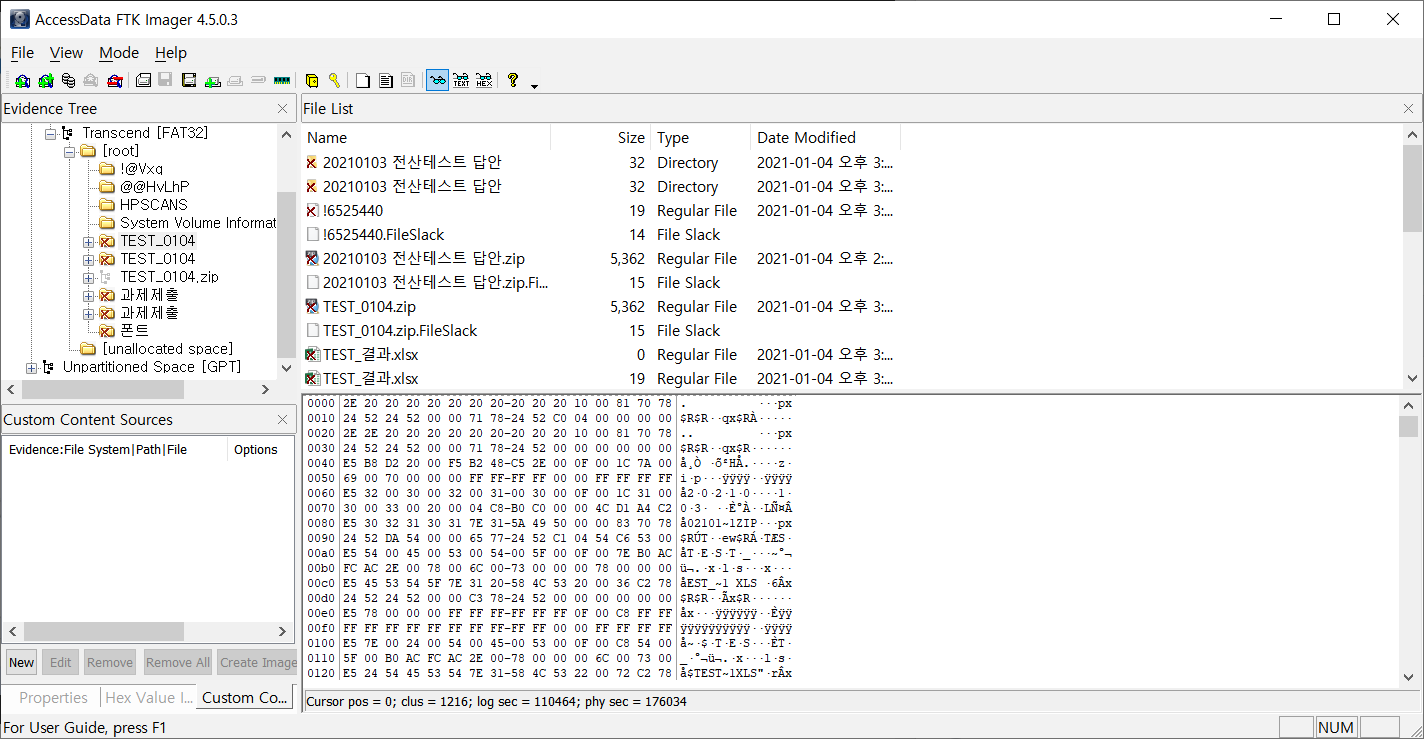Toggle TEXT view mode button
This screenshot has width=1424, height=739.
[461, 81]
